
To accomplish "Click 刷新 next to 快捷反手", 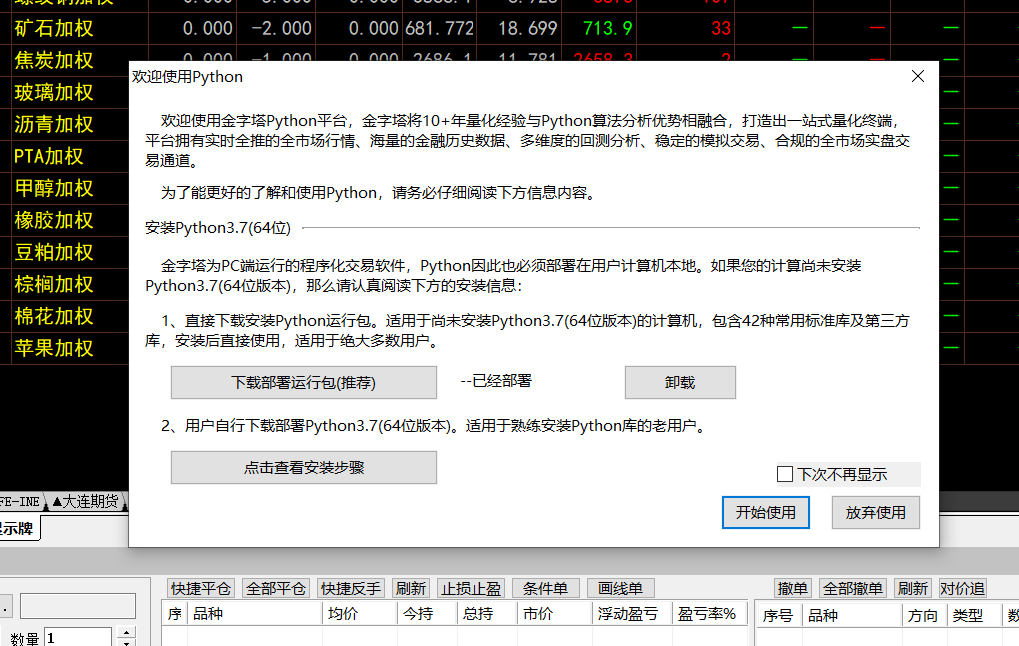I will tap(411, 588).
